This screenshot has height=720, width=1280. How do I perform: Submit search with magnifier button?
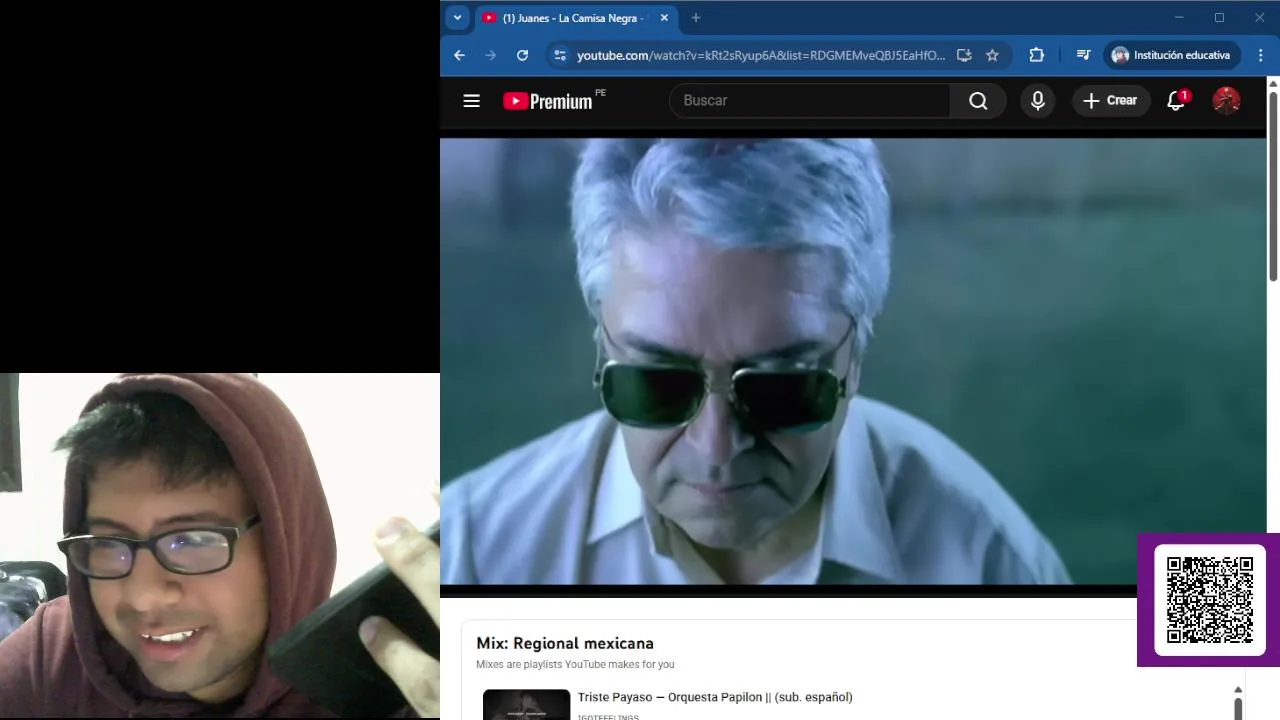point(978,100)
